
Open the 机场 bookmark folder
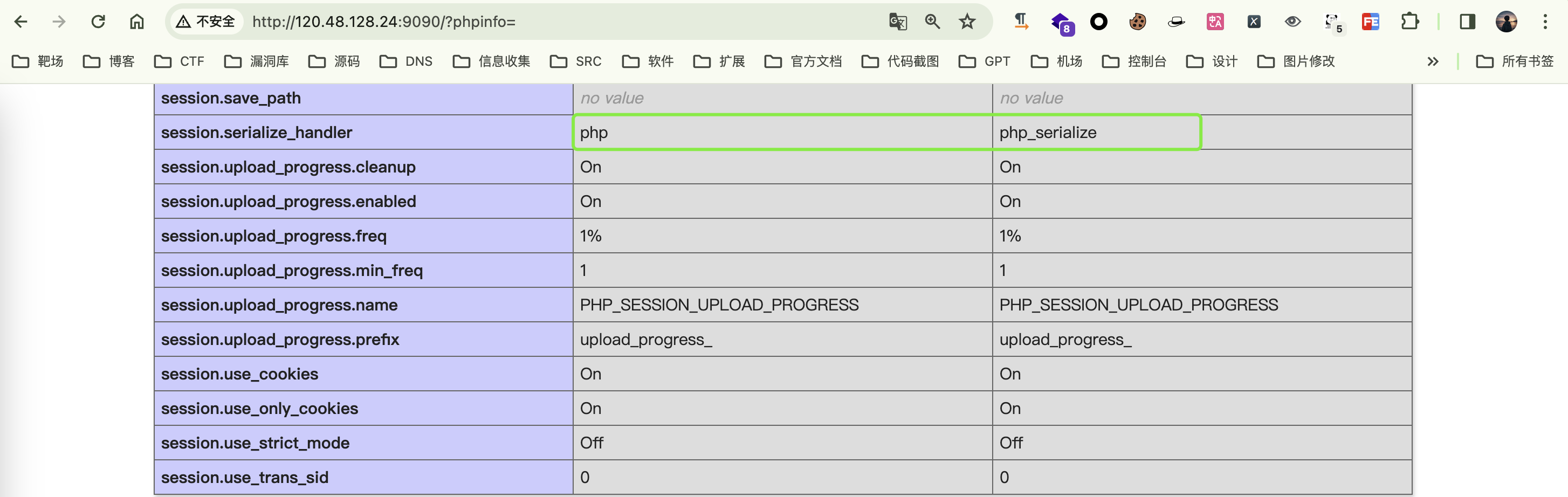(1056, 61)
